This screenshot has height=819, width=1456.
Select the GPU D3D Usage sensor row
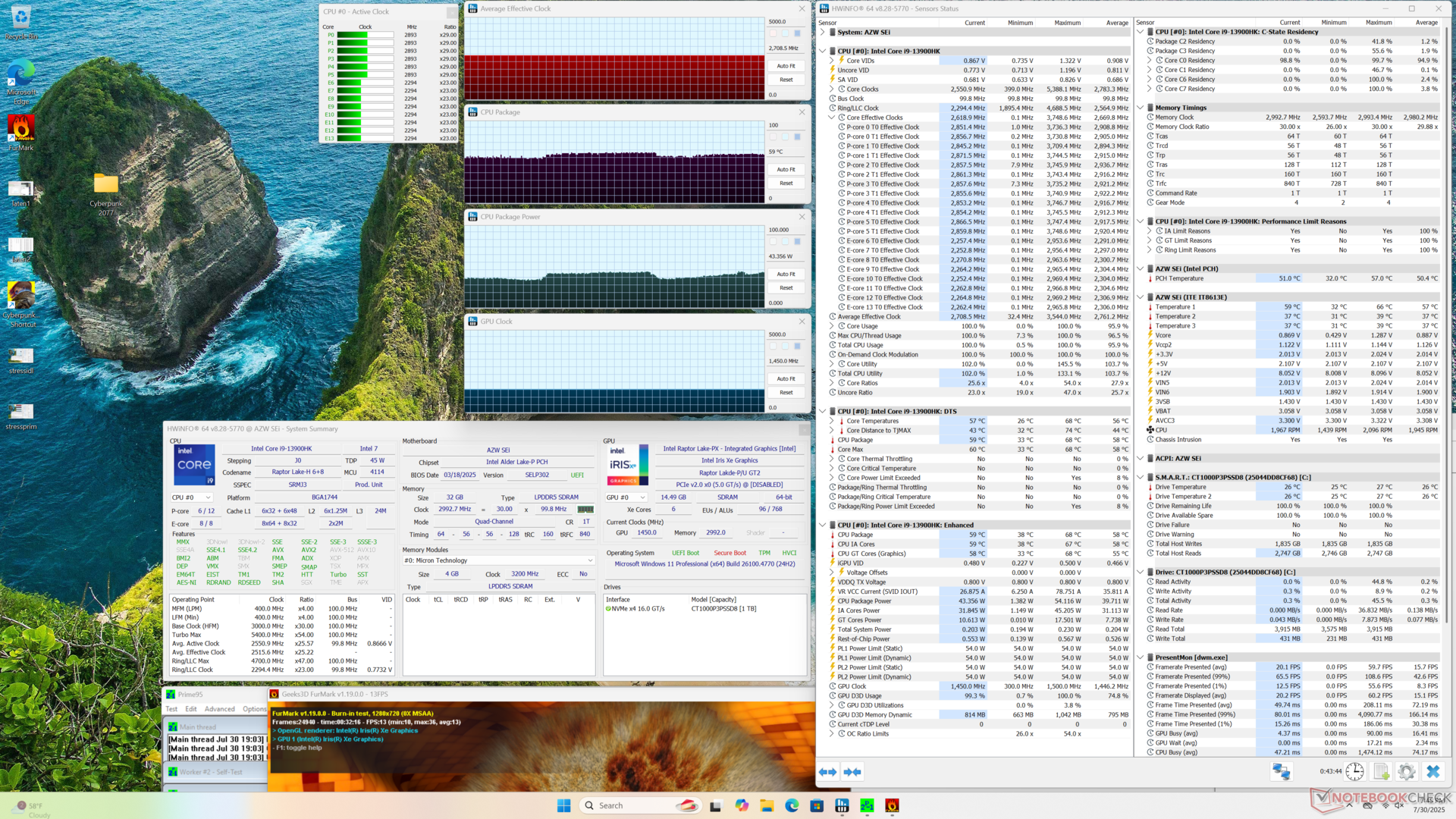tap(979, 696)
